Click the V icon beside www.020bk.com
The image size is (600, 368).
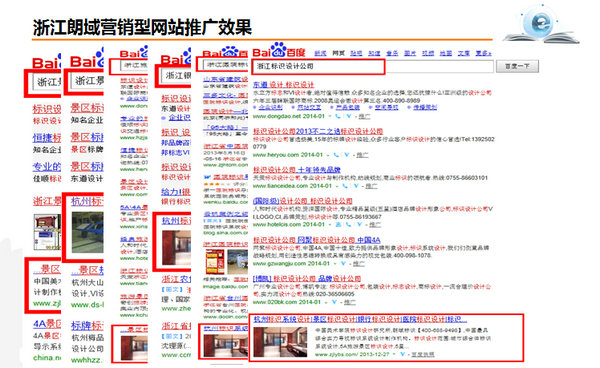[334, 302]
